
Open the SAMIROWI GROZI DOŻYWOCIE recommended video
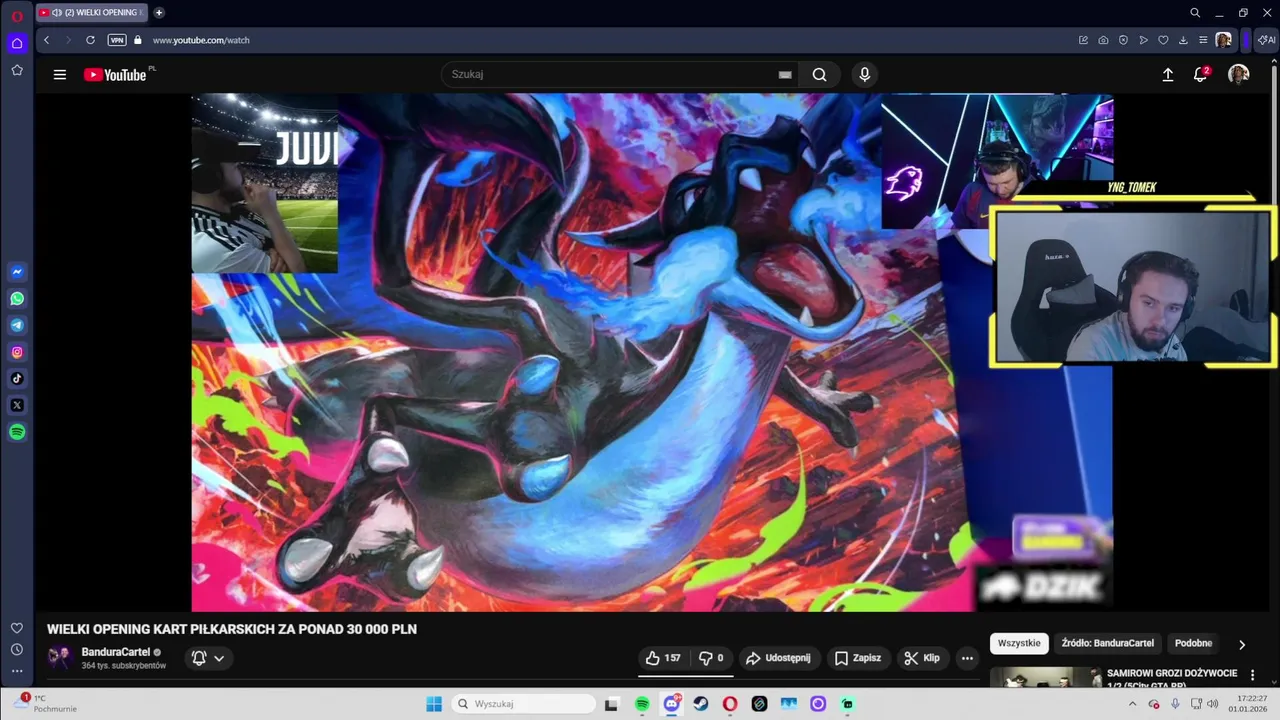point(1172,679)
